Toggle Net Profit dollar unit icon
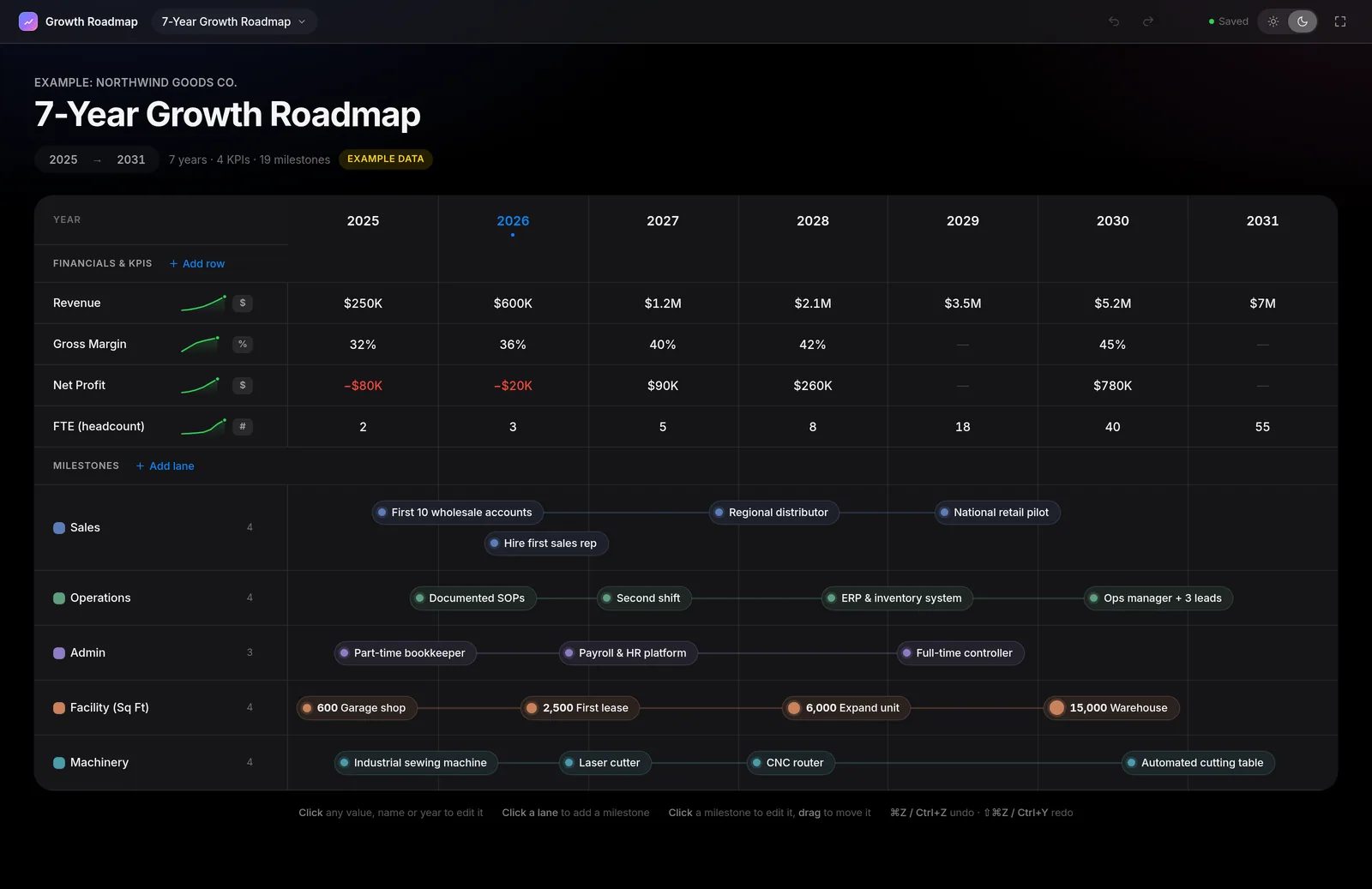 pos(243,385)
